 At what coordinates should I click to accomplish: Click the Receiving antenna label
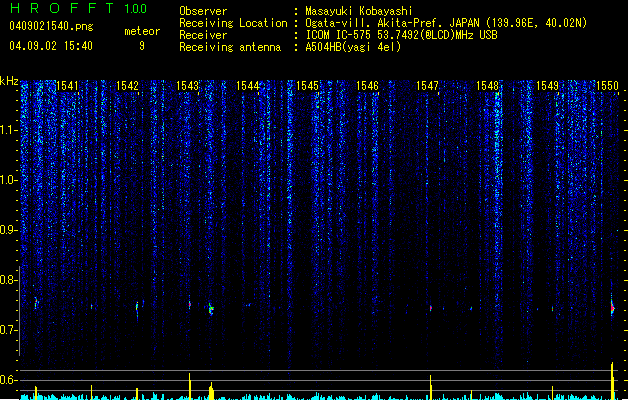point(230,47)
